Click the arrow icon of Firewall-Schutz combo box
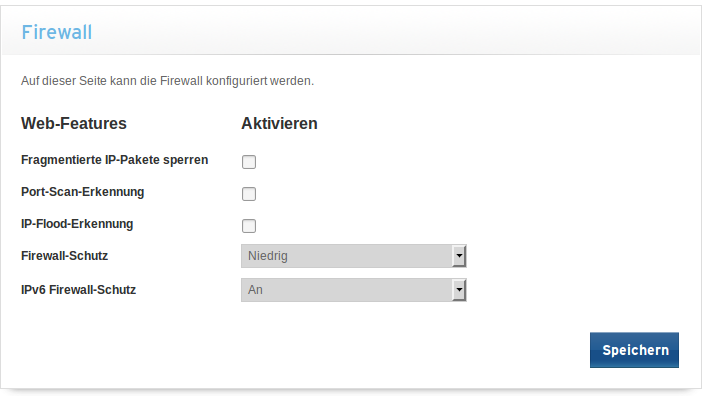706x396 pixels. (459, 256)
